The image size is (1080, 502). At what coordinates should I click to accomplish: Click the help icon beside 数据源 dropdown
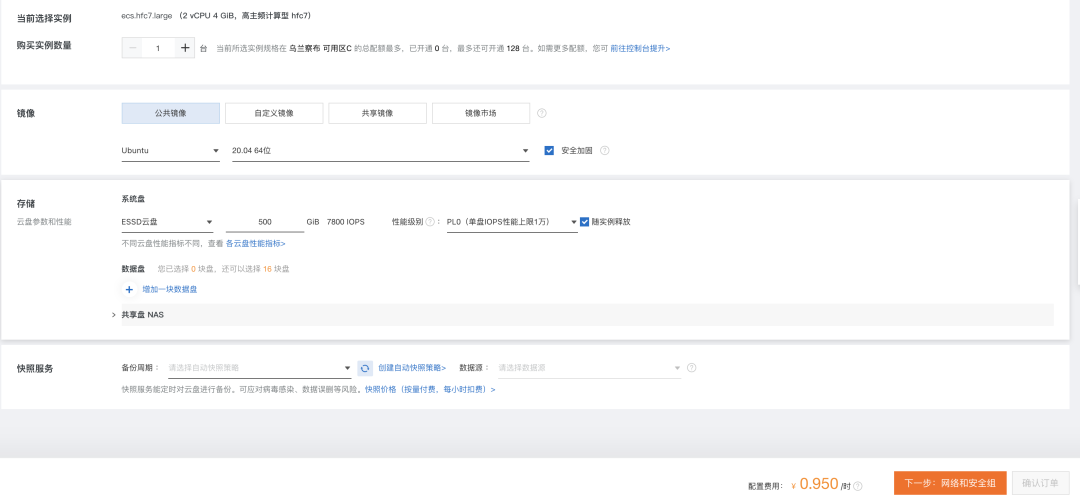click(691, 368)
